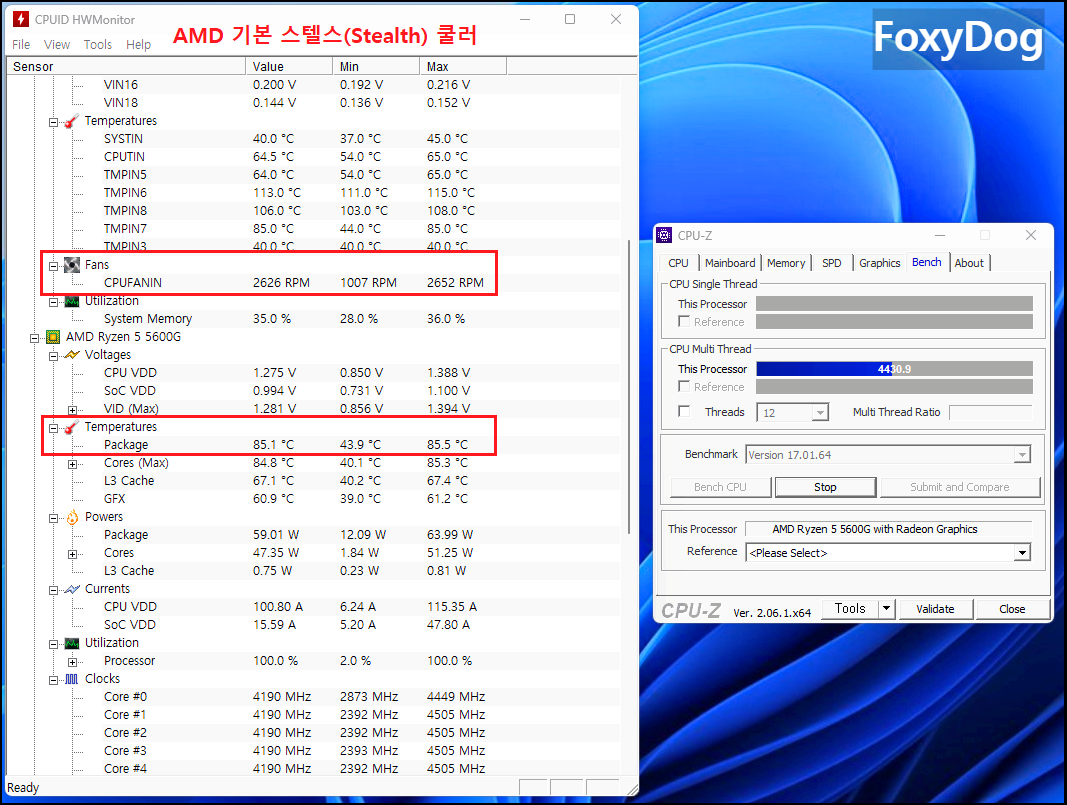This screenshot has height=805, width=1067.
Task: Click the HWMonitor vertical scrollbar thumb
Action: tap(629, 386)
